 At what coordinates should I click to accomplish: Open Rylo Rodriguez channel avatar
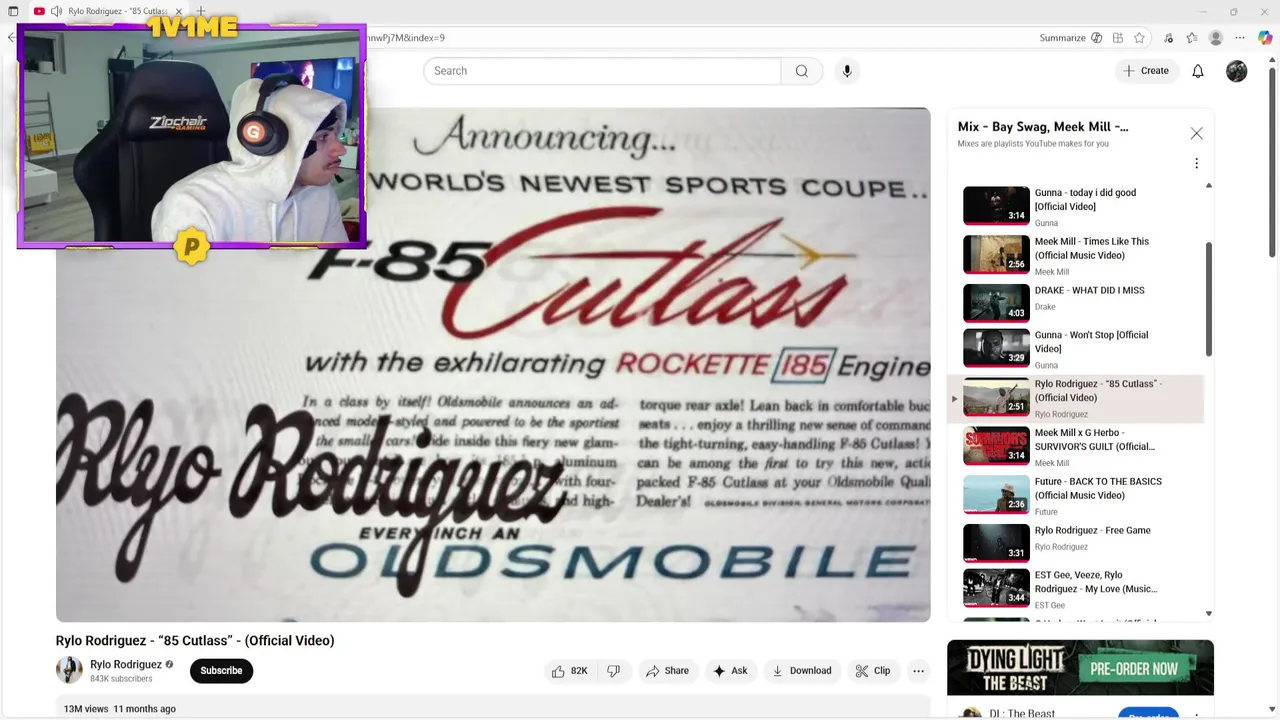pyautogui.click(x=69, y=670)
